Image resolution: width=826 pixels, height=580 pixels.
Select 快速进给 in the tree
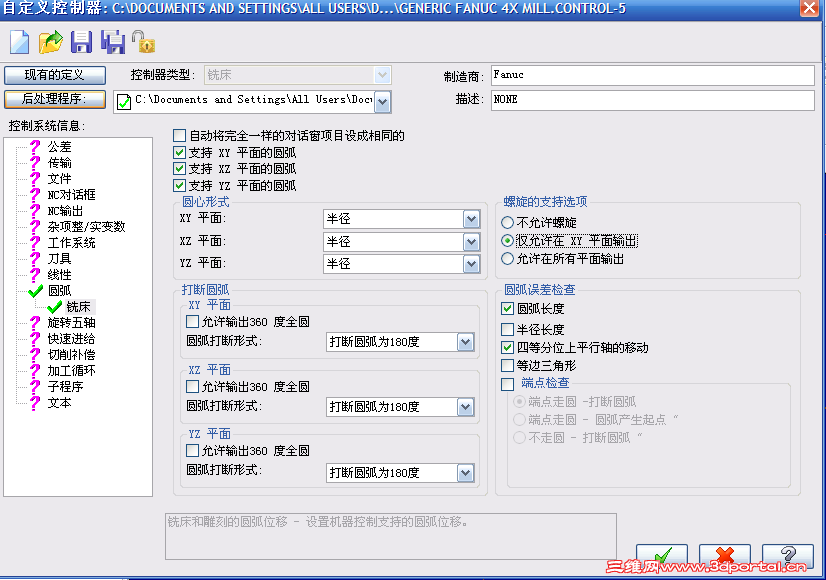point(71,339)
